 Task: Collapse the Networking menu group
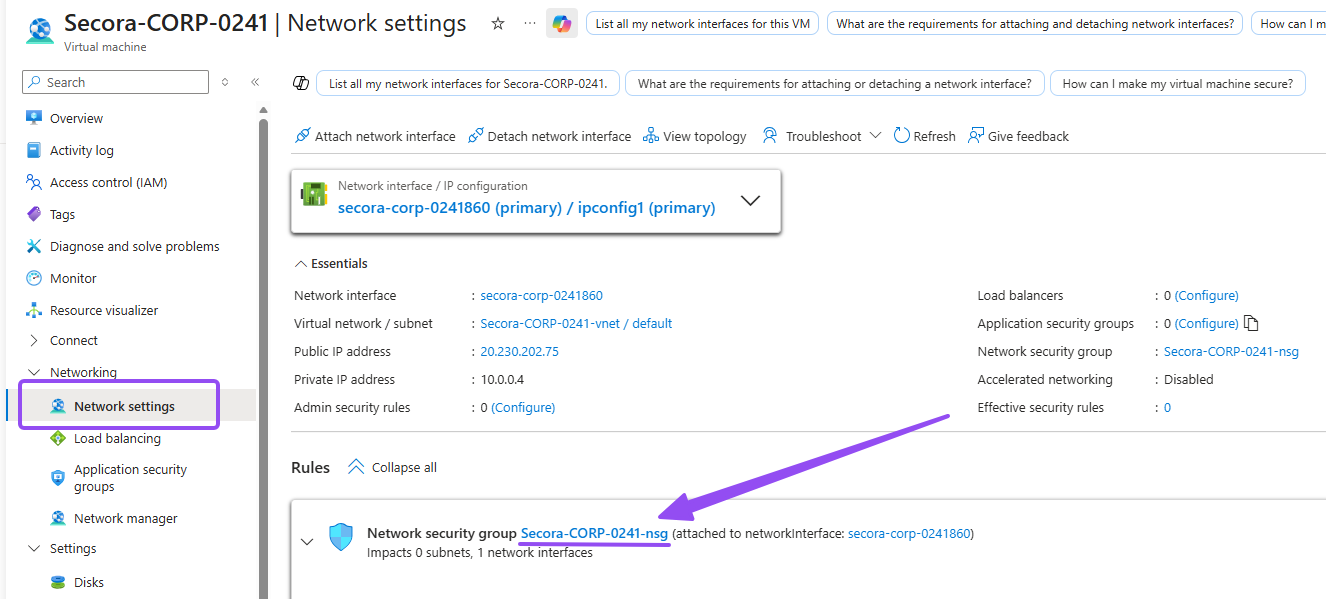pyautogui.click(x=35, y=372)
